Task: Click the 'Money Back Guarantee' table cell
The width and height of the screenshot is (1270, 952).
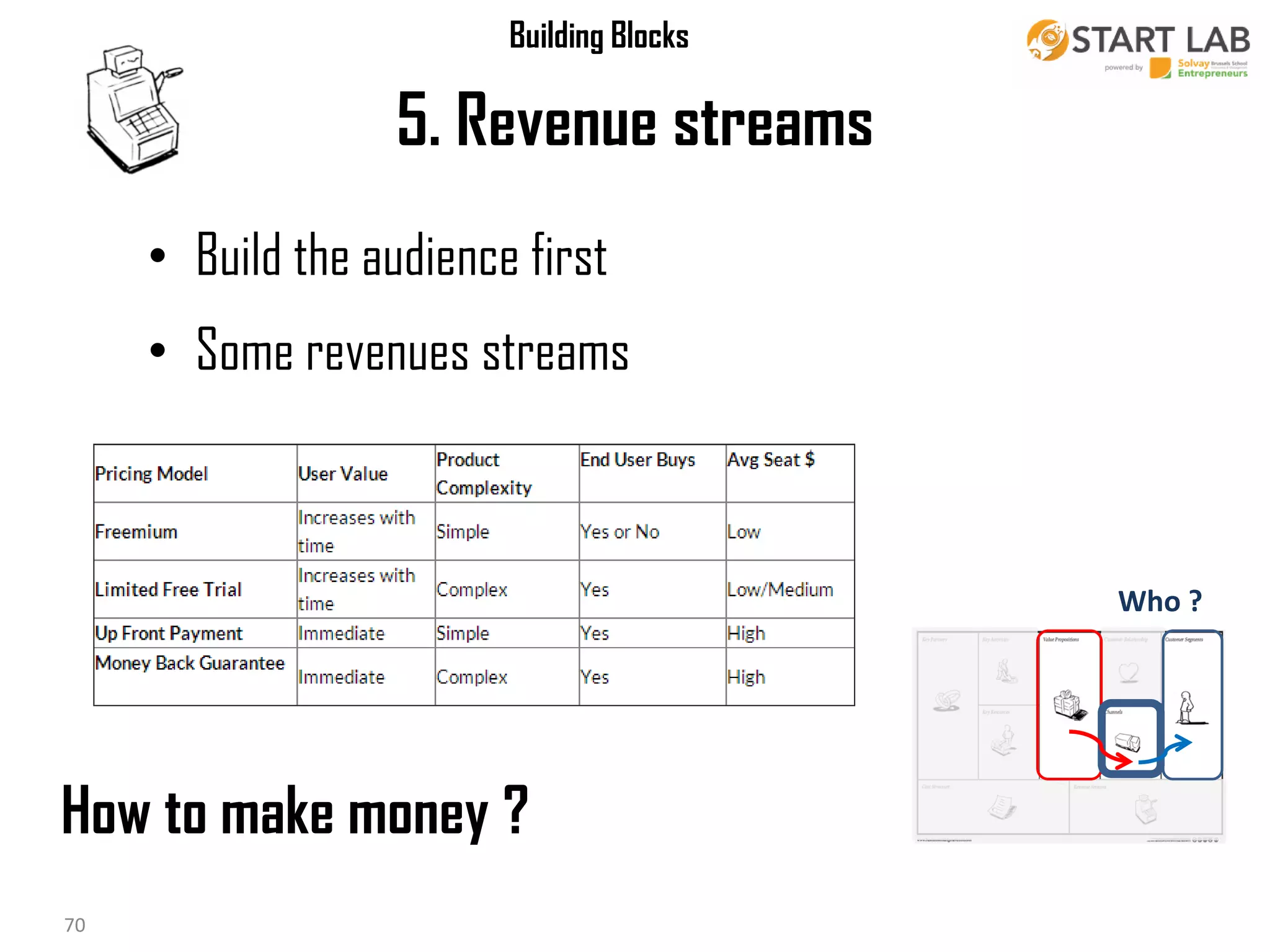Action: pyautogui.click(x=195, y=677)
